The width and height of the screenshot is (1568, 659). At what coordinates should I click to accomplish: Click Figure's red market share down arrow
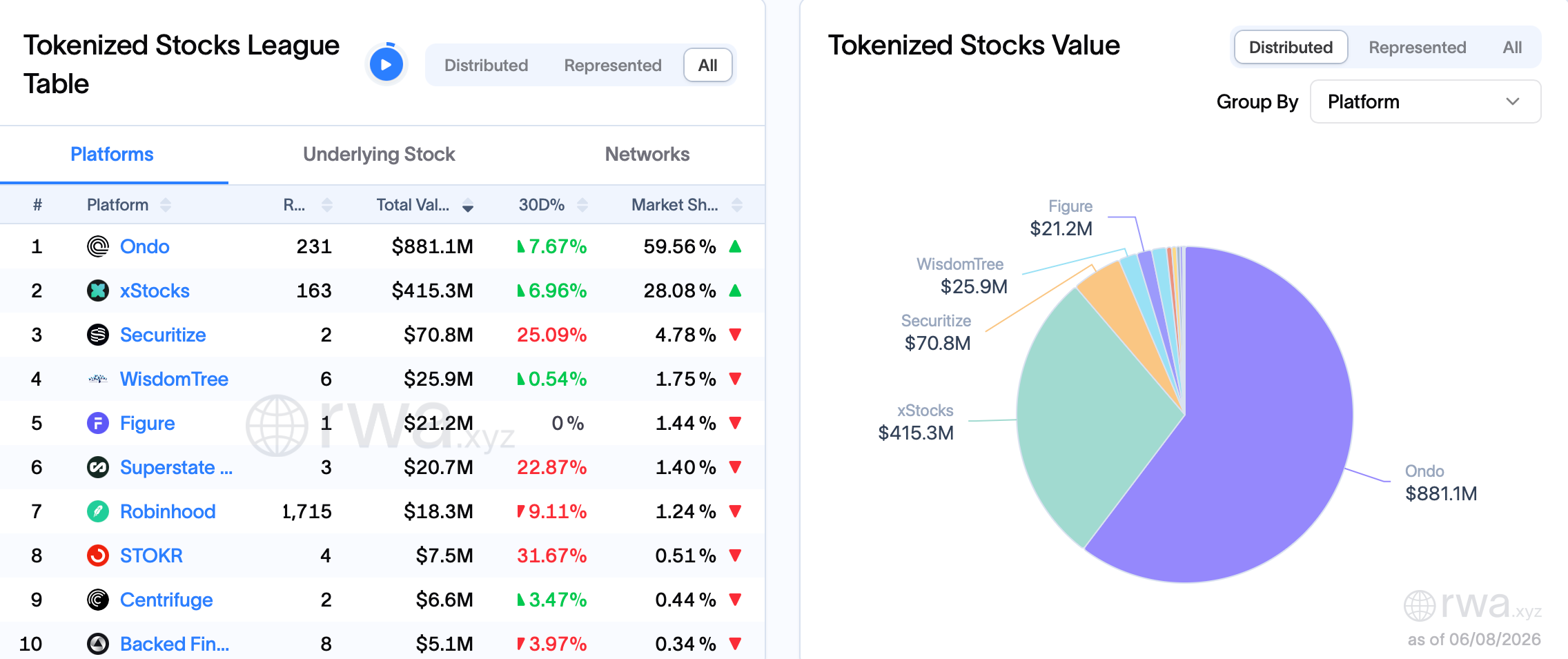pyautogui.click(x=735, y=423)
